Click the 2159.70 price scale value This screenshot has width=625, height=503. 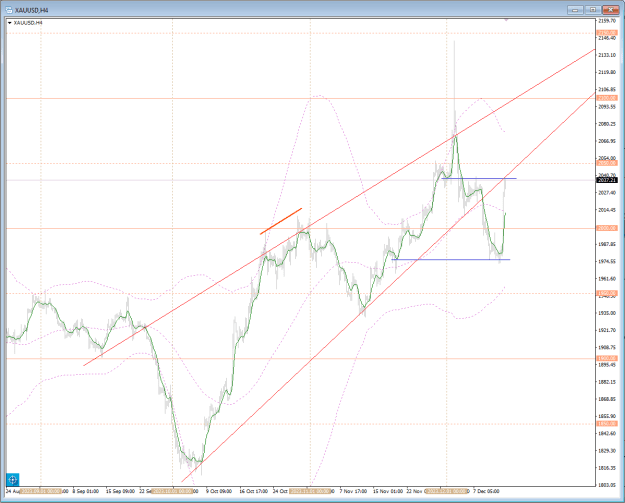point(607,21)
